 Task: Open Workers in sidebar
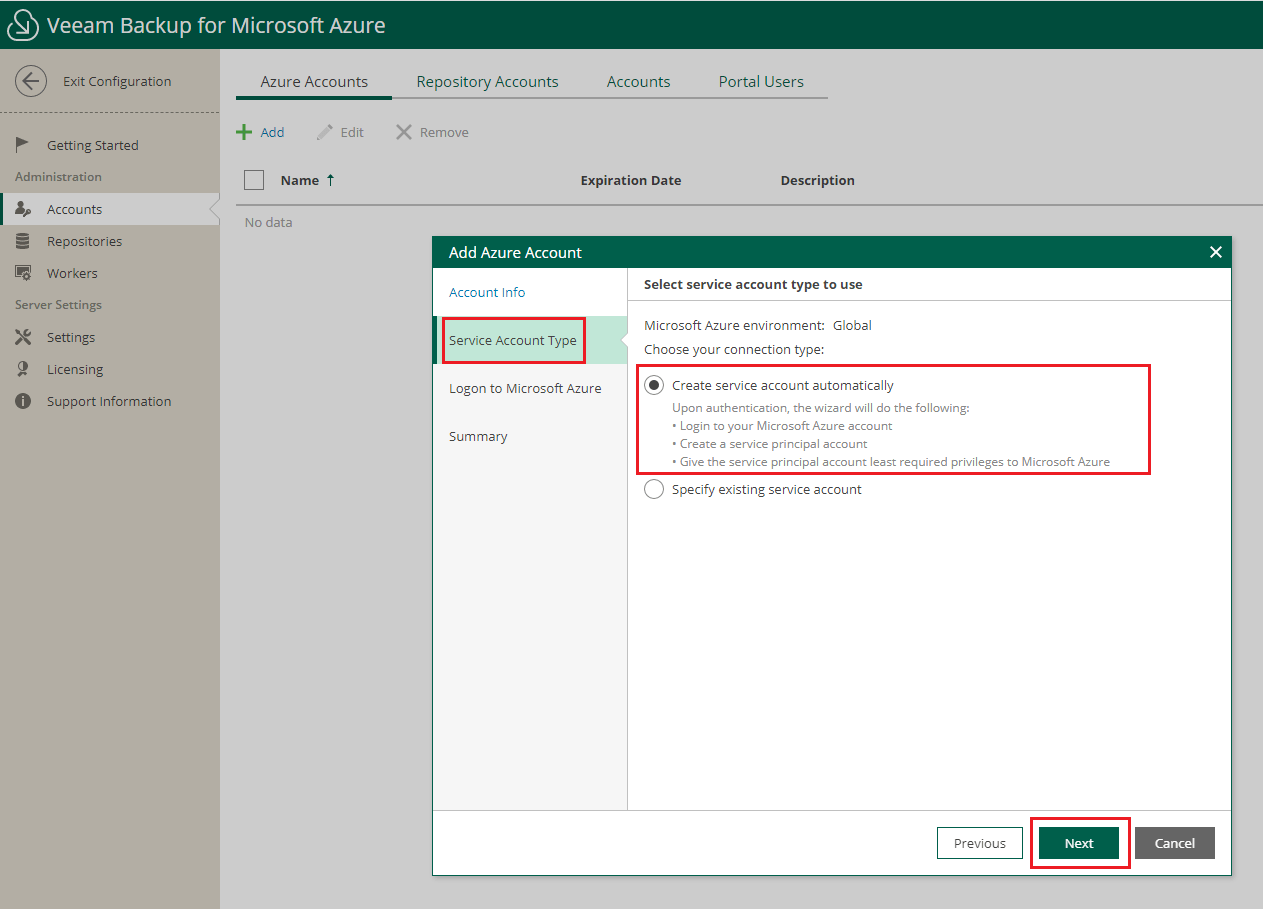110,273
